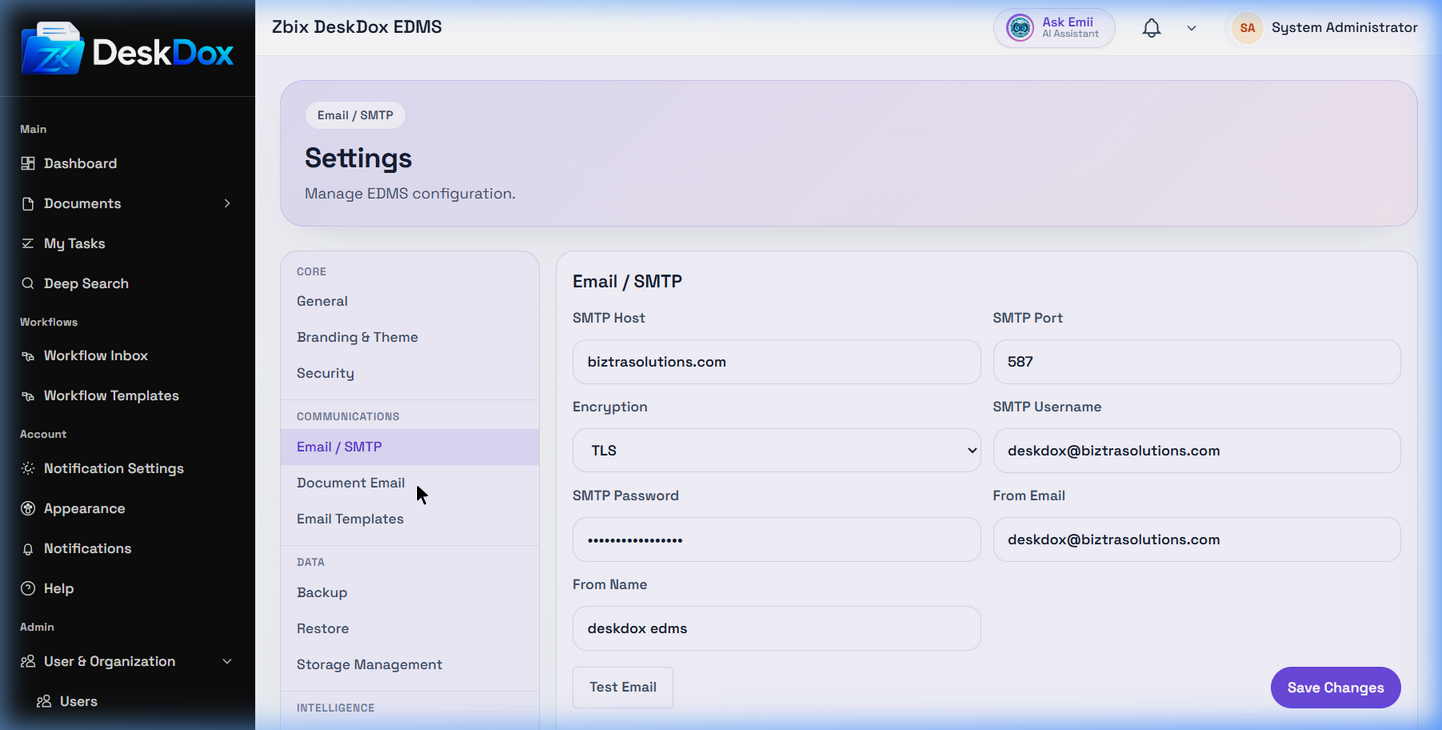This screenshot has width=1442, height=730.
Task: Click the SMTP Port field
Action: click(x=1196, y=361)
